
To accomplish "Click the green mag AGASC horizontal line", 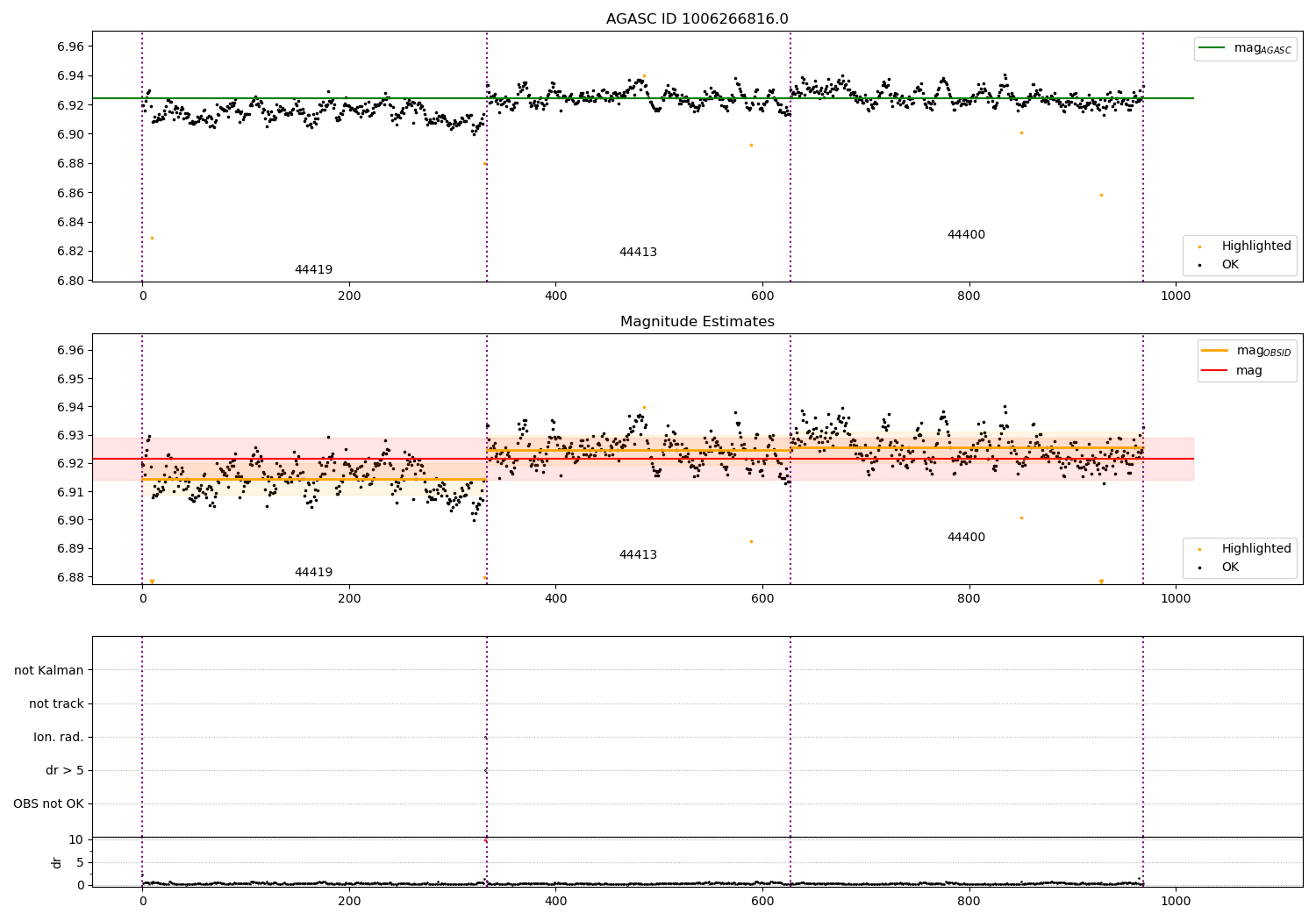I will (642, 98).
